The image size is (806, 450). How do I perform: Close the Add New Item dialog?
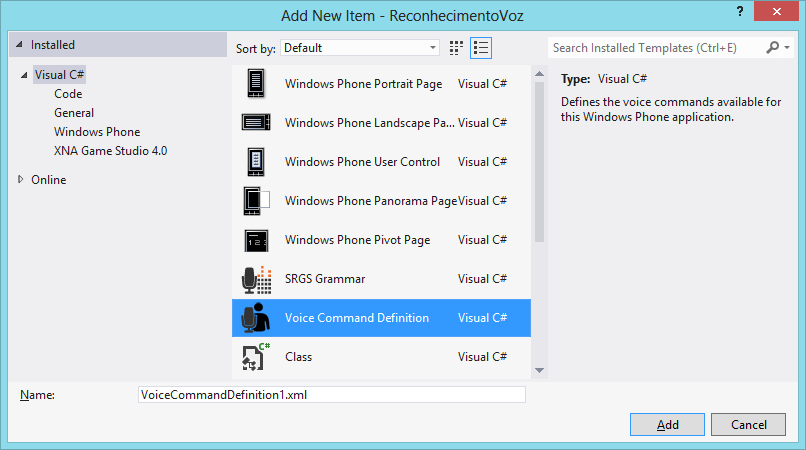pos(777,11)
